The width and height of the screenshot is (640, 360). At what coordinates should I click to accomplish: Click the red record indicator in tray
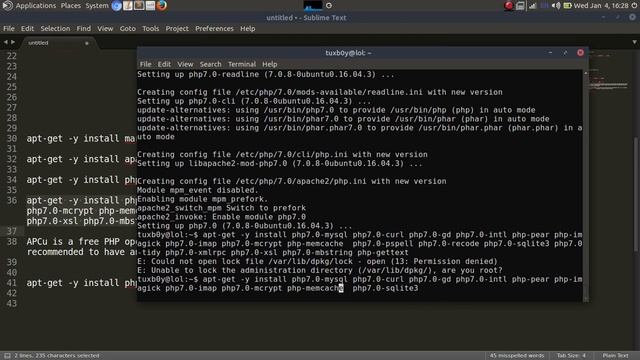click(509, 6)
